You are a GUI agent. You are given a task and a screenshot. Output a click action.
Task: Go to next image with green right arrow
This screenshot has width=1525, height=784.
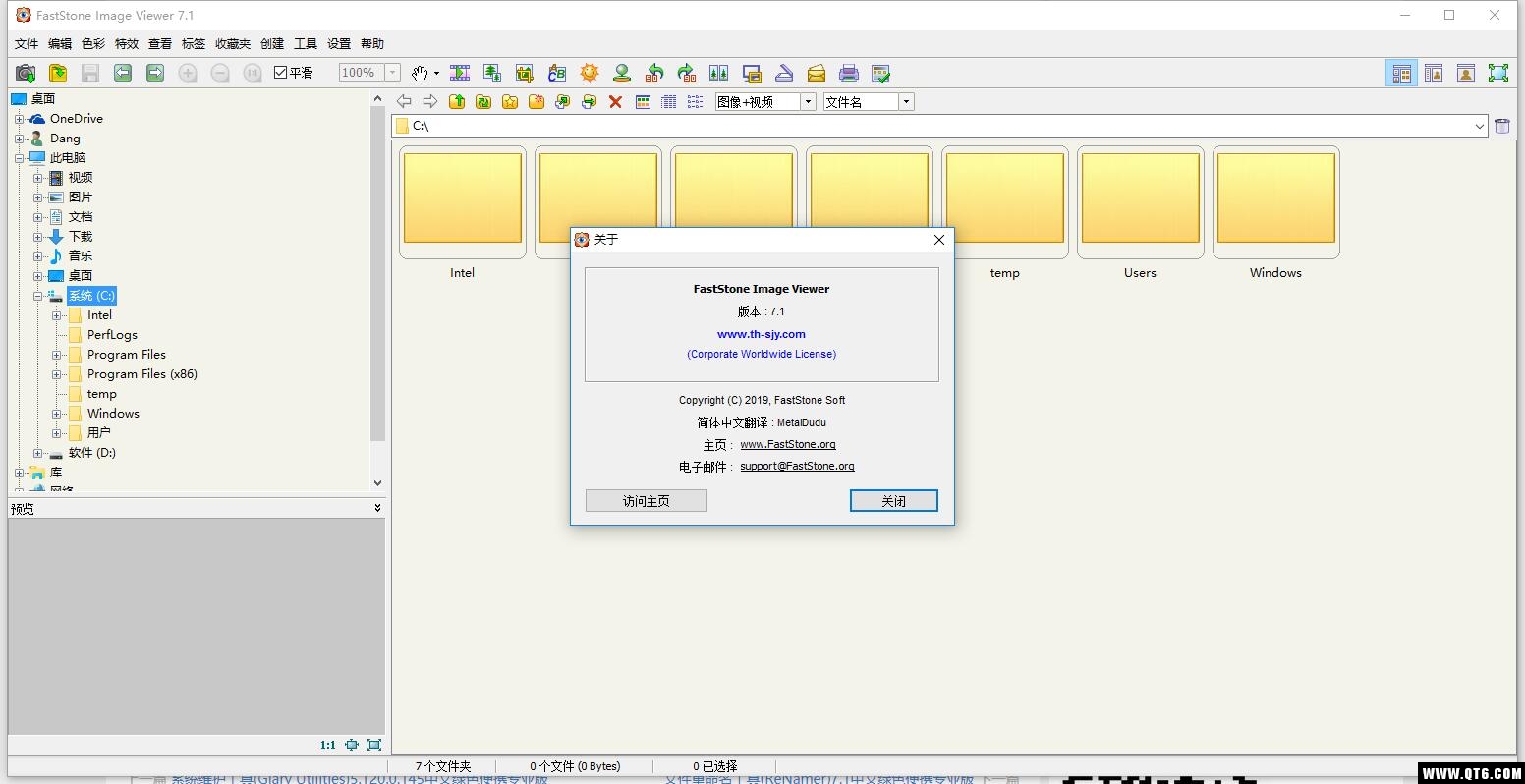coord(155,73)
